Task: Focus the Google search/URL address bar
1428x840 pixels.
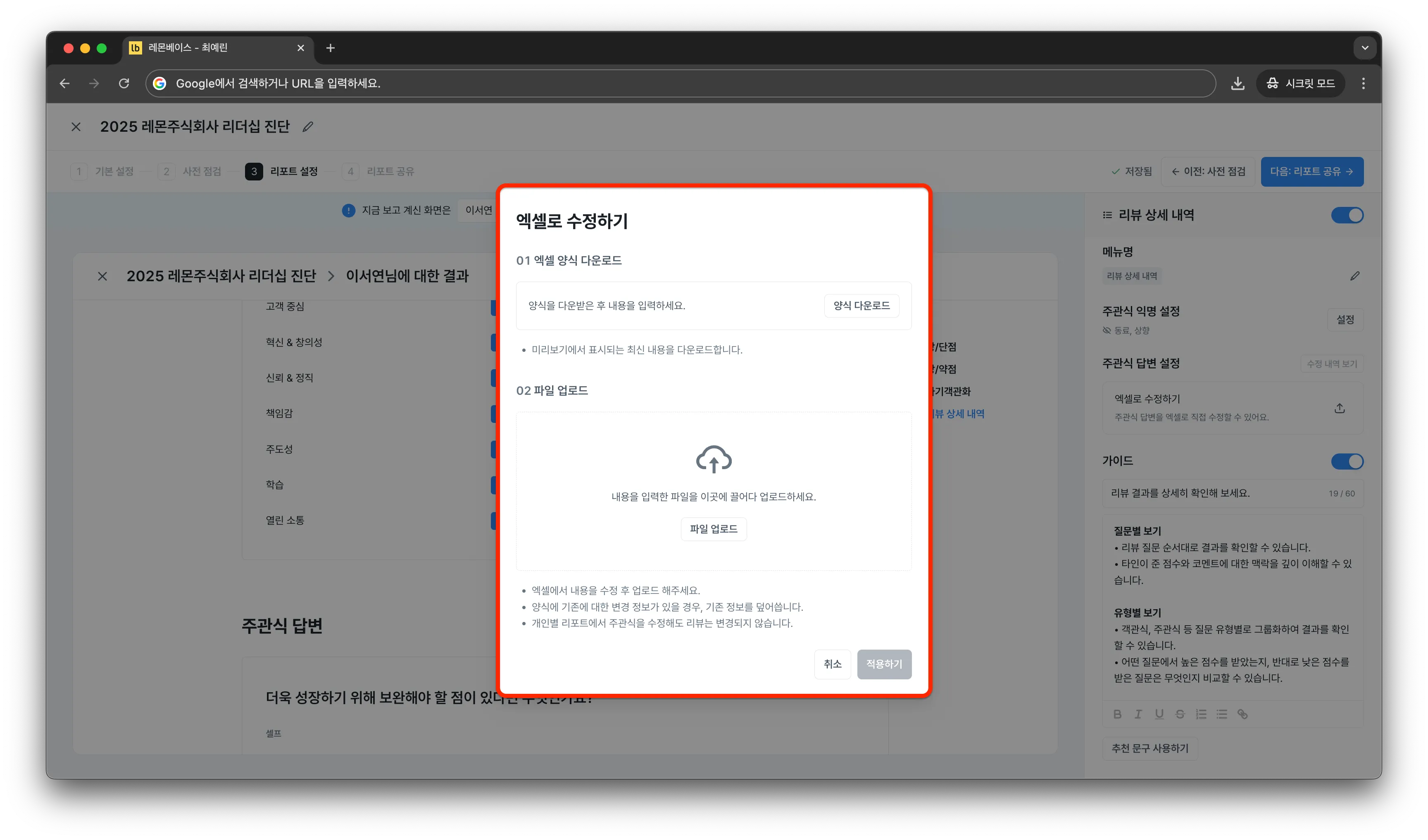Action: [680, 83]
